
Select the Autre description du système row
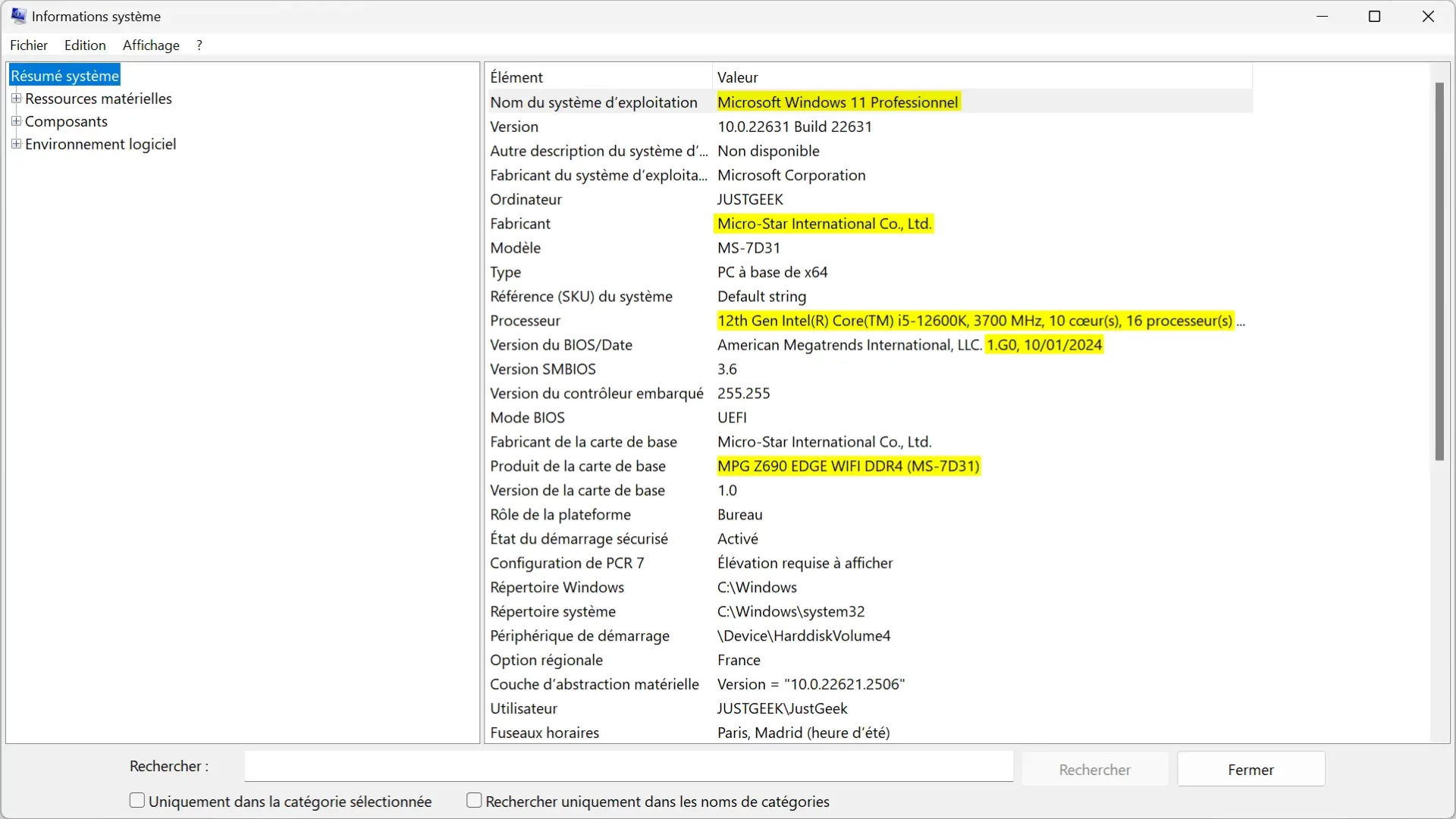[x=869, y=151]
